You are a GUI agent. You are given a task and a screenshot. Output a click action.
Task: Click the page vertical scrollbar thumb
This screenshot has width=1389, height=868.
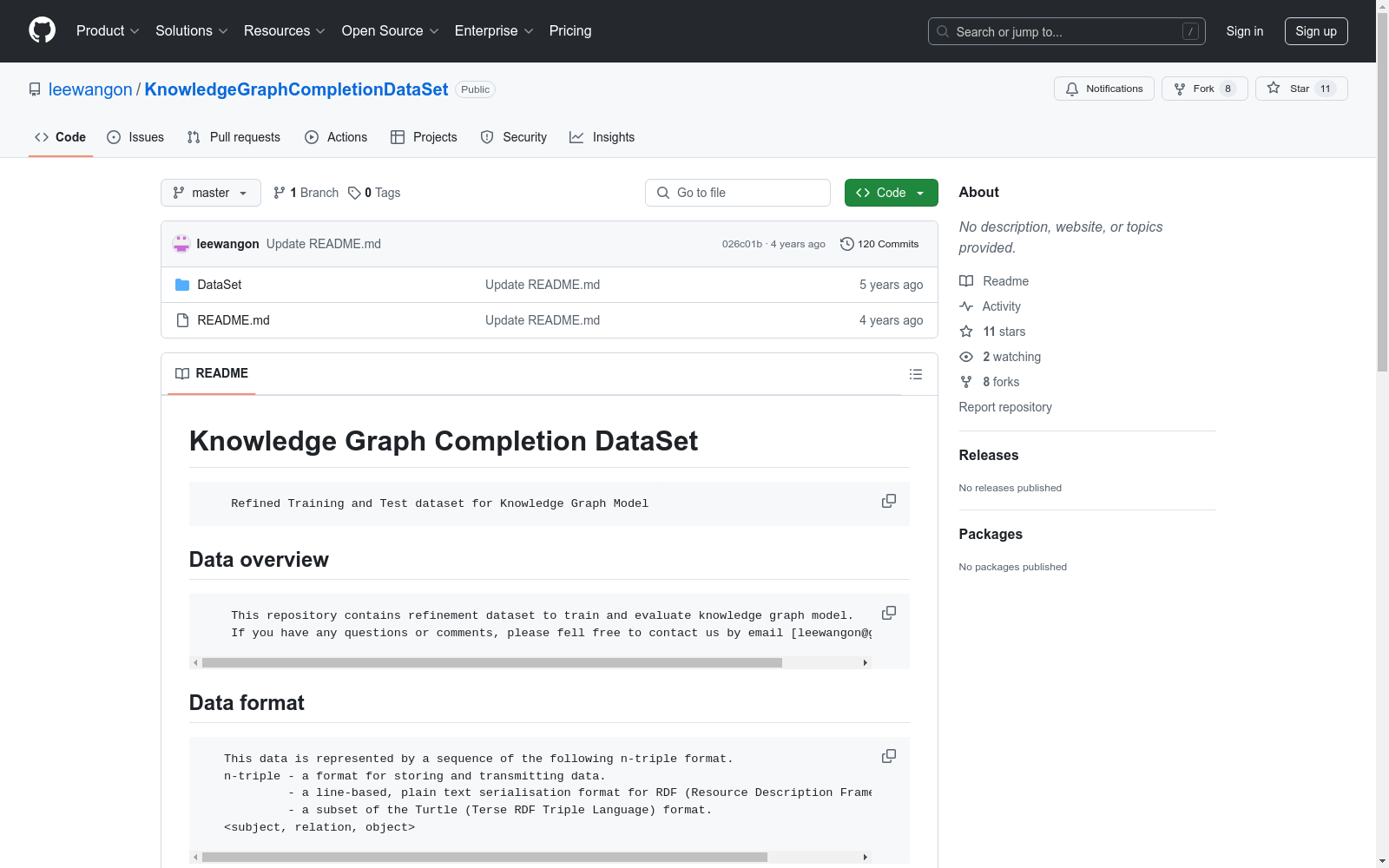1383,191
